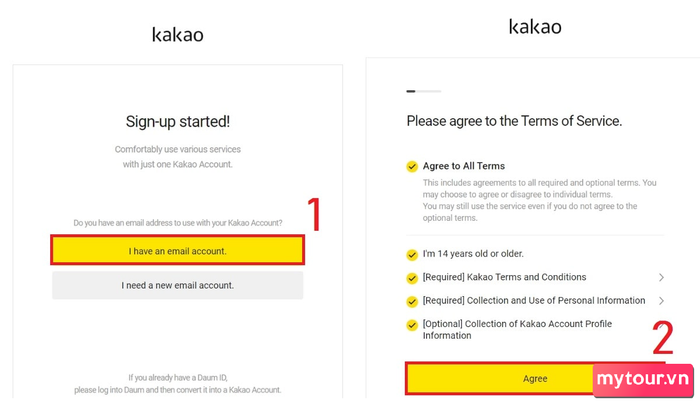The width and height of the screenshot is (700, 405).
Task: Click the sign-up step progress bar
Action: [x=423, y=91]
